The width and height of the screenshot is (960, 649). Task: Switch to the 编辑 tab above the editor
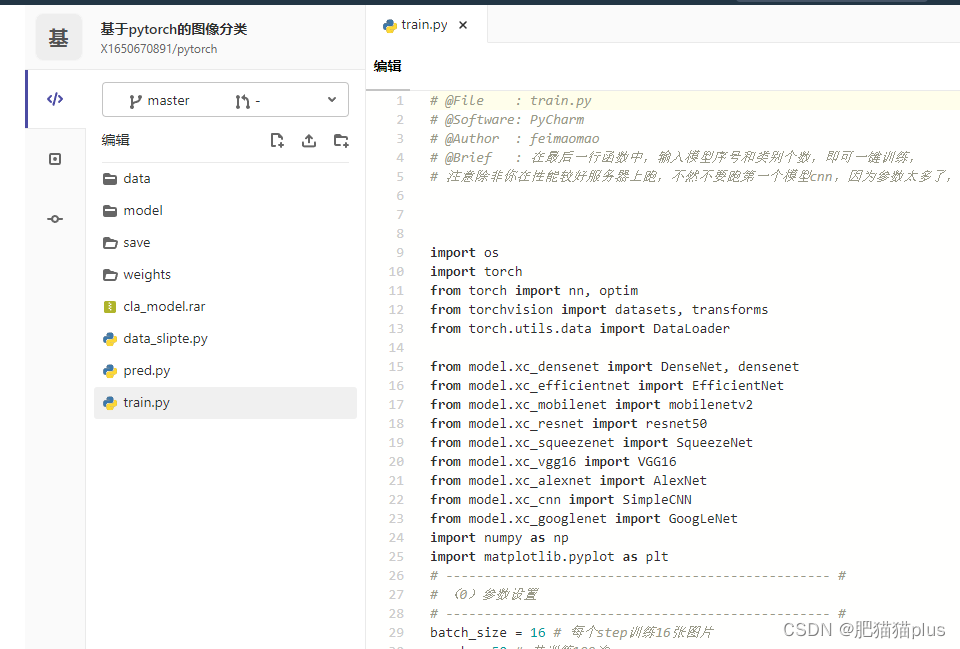(388, 66)
